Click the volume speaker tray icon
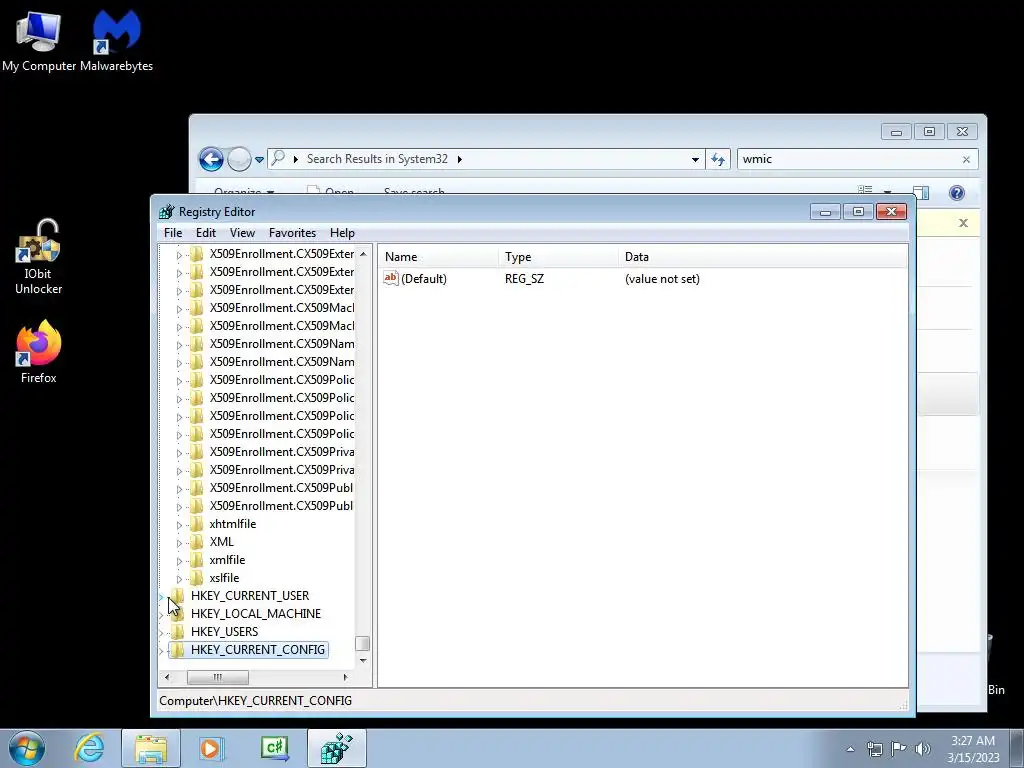The height and width of the screenshot is (768, 1024). [x=923, y=749]
